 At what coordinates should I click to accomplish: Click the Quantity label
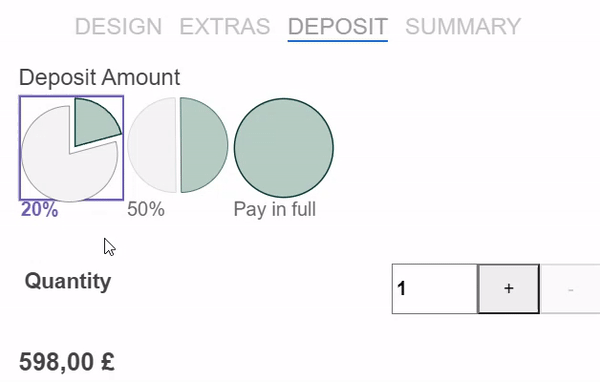(x=68, y=281)
